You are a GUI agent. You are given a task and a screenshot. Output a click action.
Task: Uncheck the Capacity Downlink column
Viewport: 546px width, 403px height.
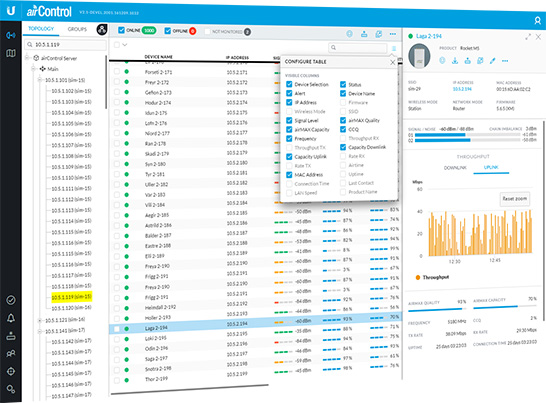pyautogui.click(x=343, y=147)
